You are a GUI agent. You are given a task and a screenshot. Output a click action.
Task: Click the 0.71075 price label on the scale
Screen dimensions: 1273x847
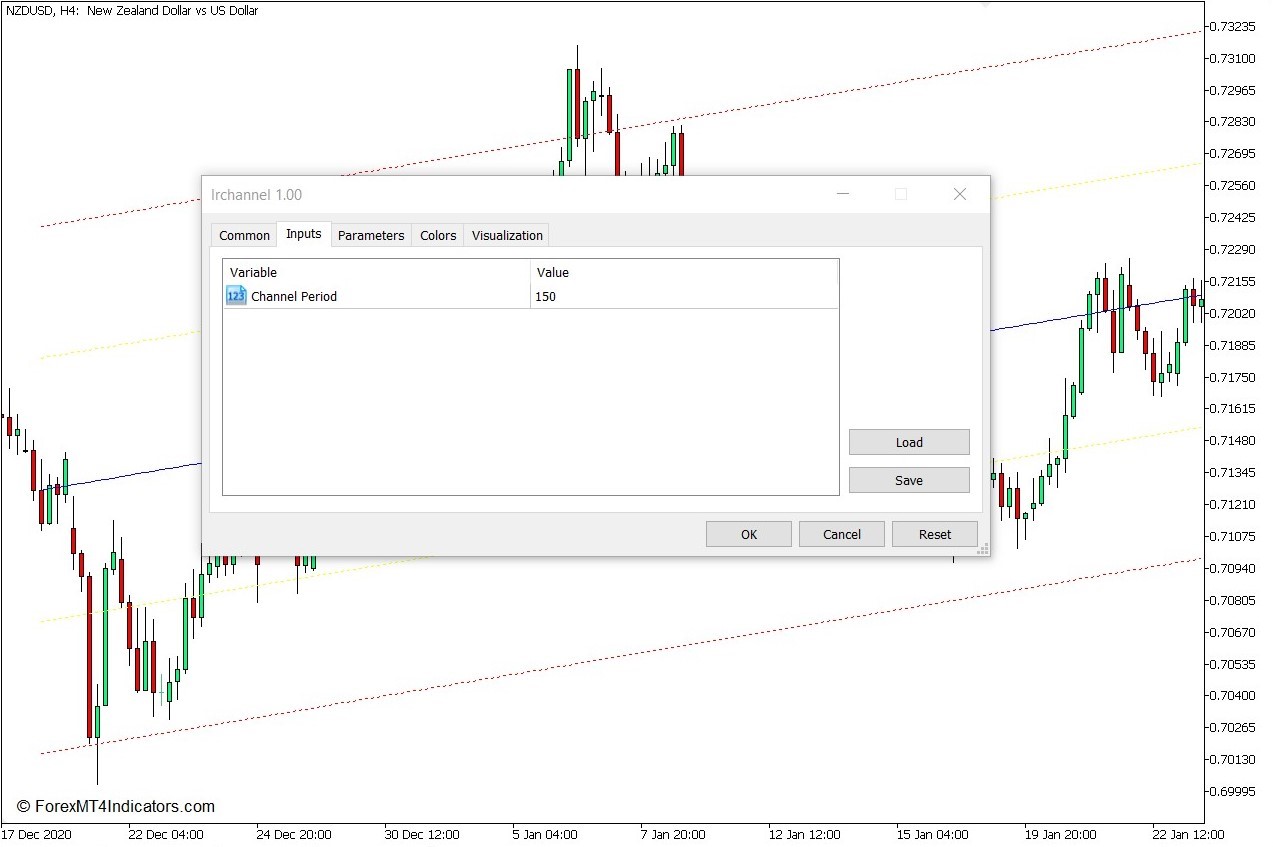point(1234,536)
